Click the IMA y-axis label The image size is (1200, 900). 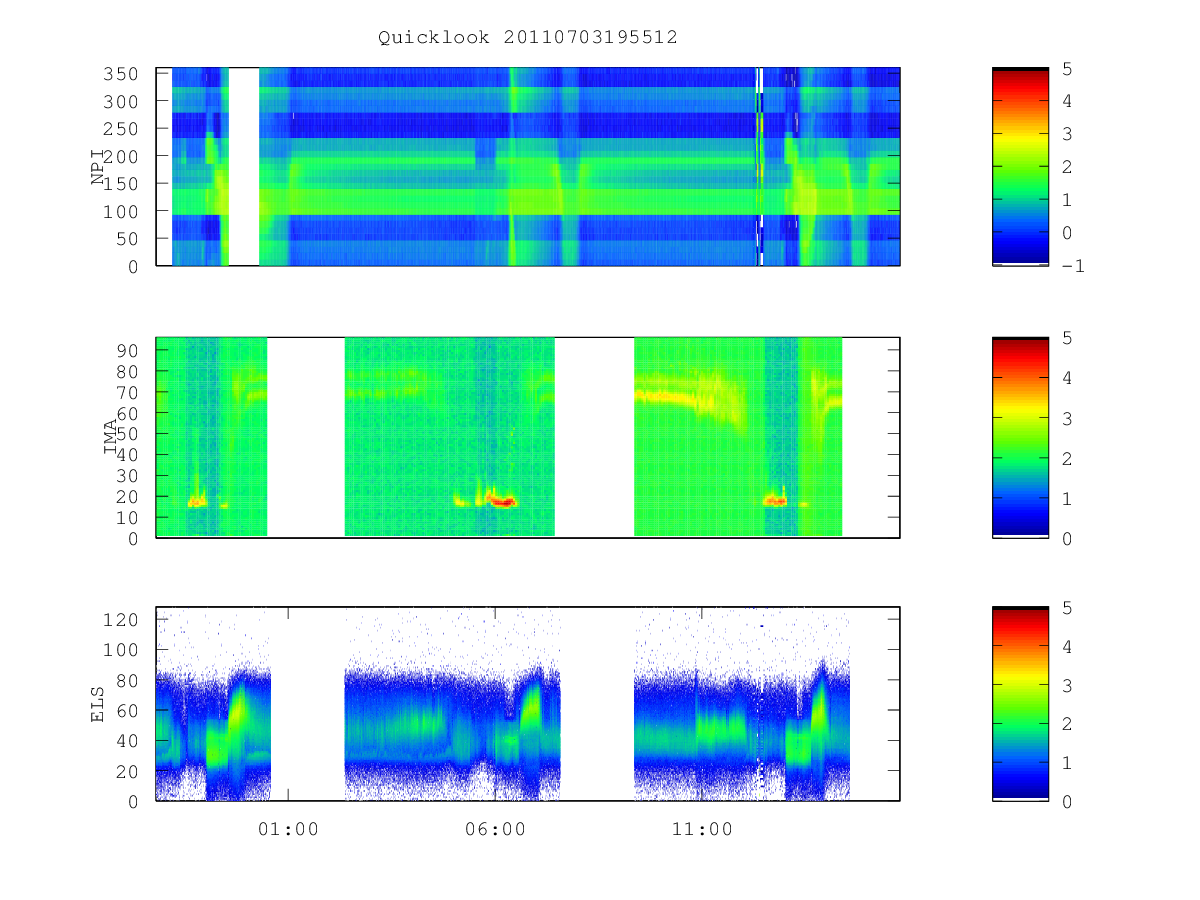pos(110,437)
